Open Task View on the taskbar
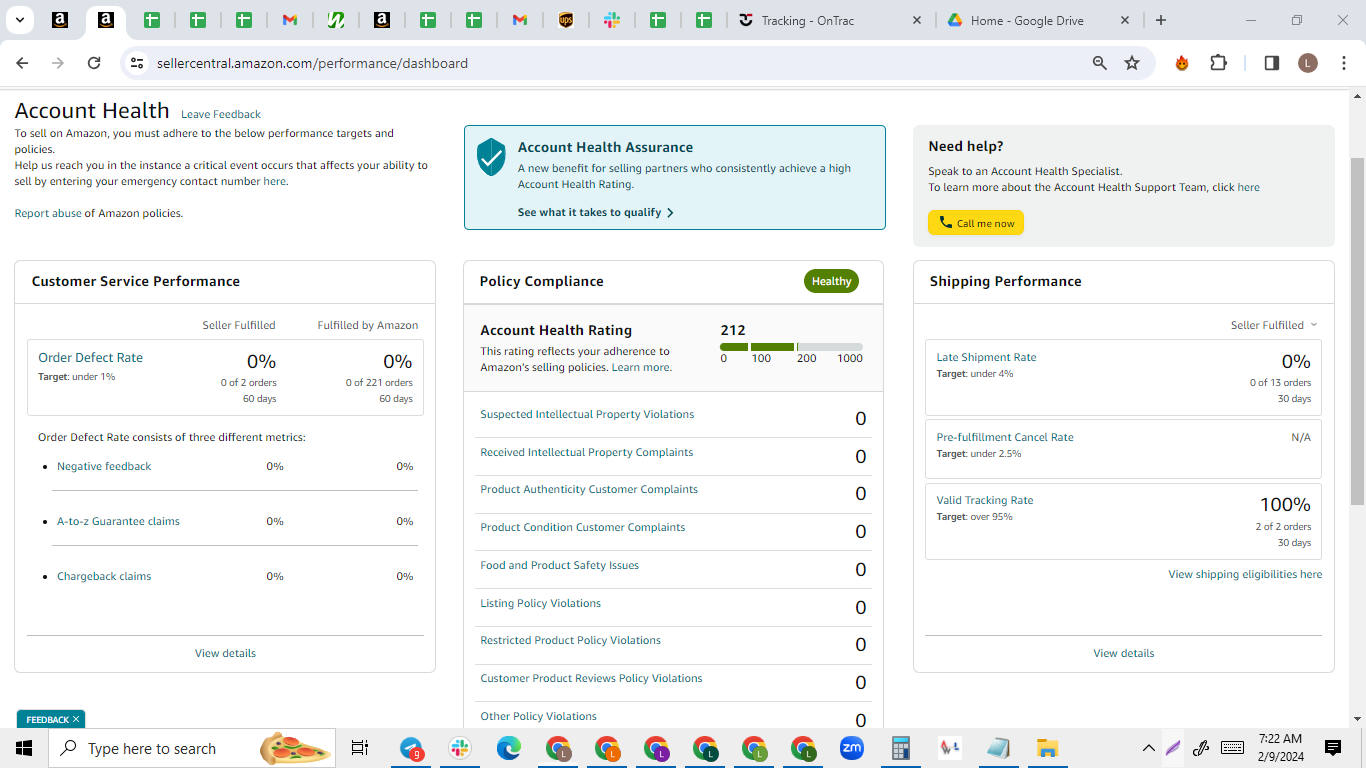The height and width of the screenshot is (768, 1366). [360, 748]
